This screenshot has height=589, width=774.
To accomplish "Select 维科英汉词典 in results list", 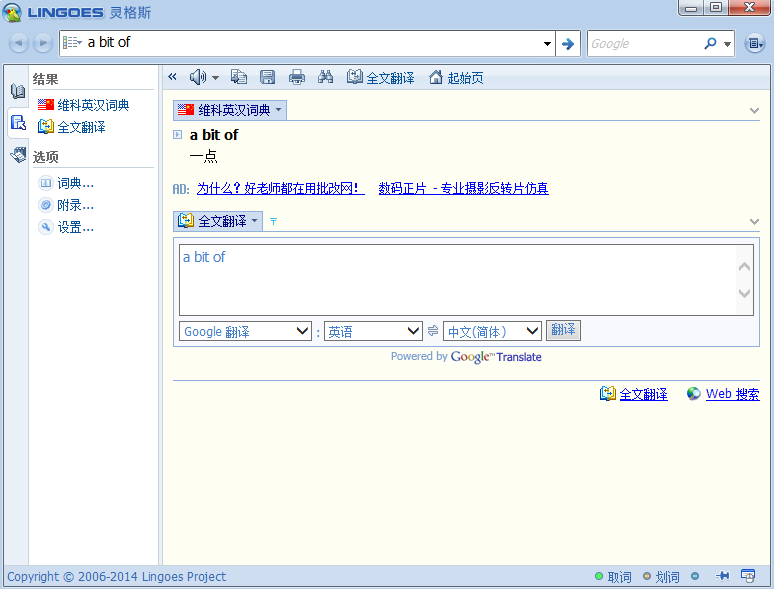I will pyautogui.click(x=83, y=105).
